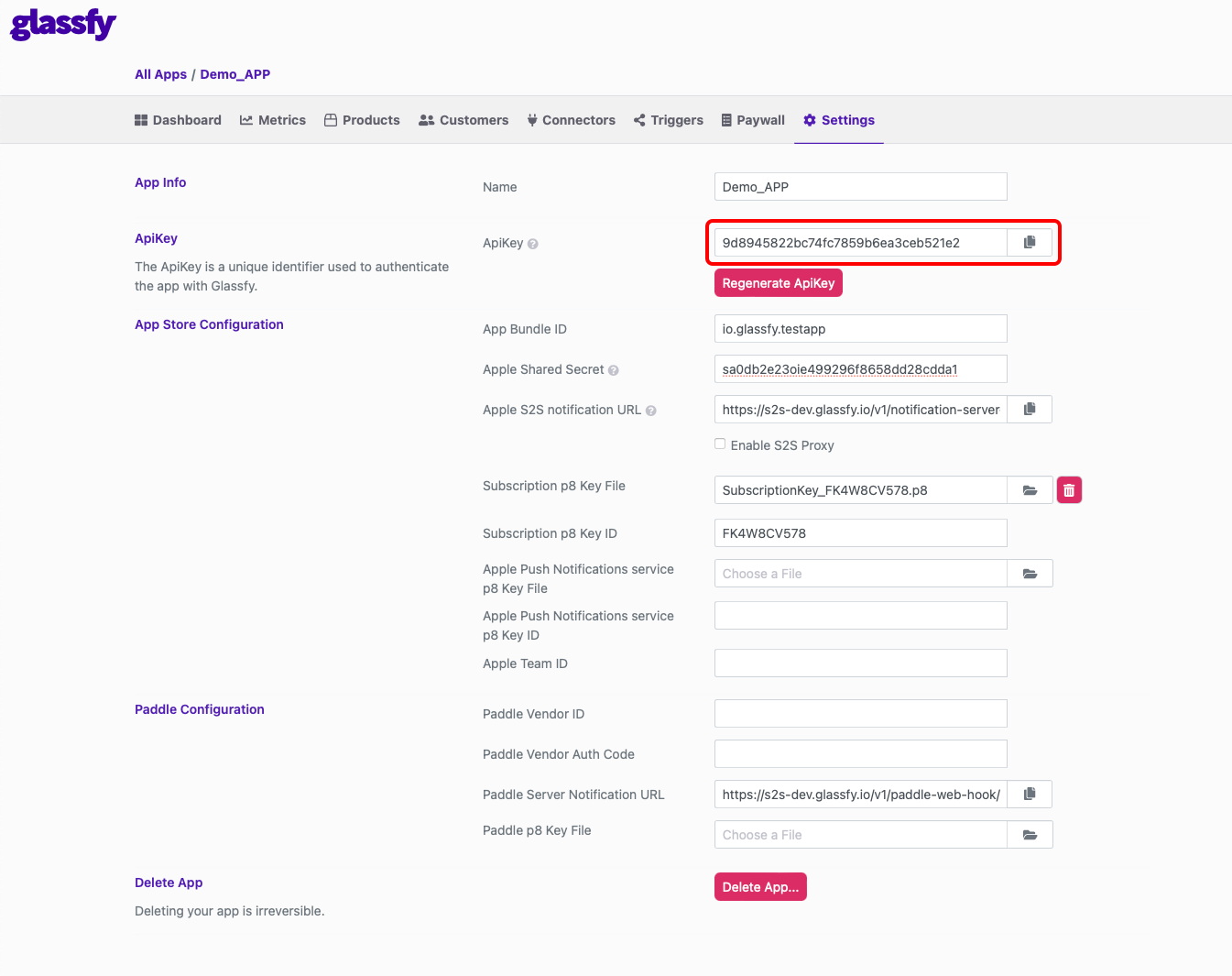Click Paddle Server Notification URL field

click(x=861, y=795)
